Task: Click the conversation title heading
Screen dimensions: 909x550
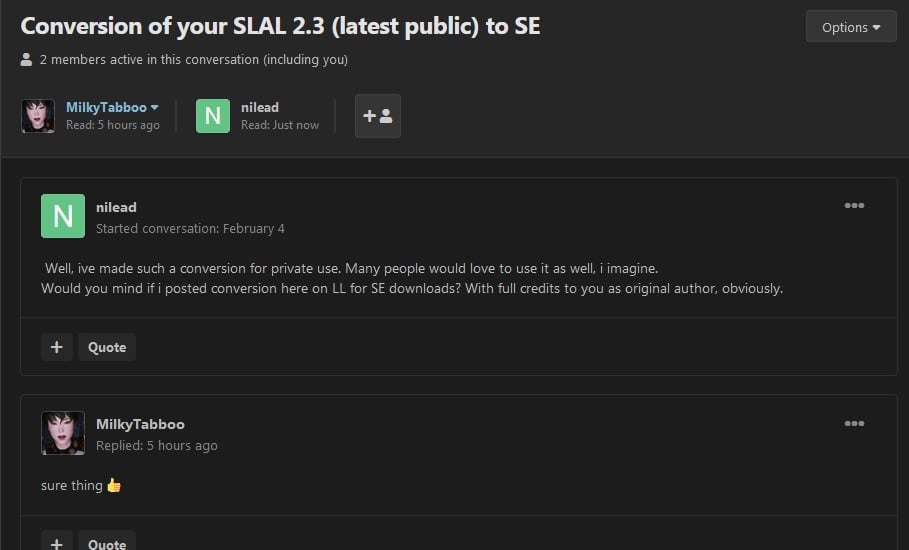Action: click(x=281, y=26)
